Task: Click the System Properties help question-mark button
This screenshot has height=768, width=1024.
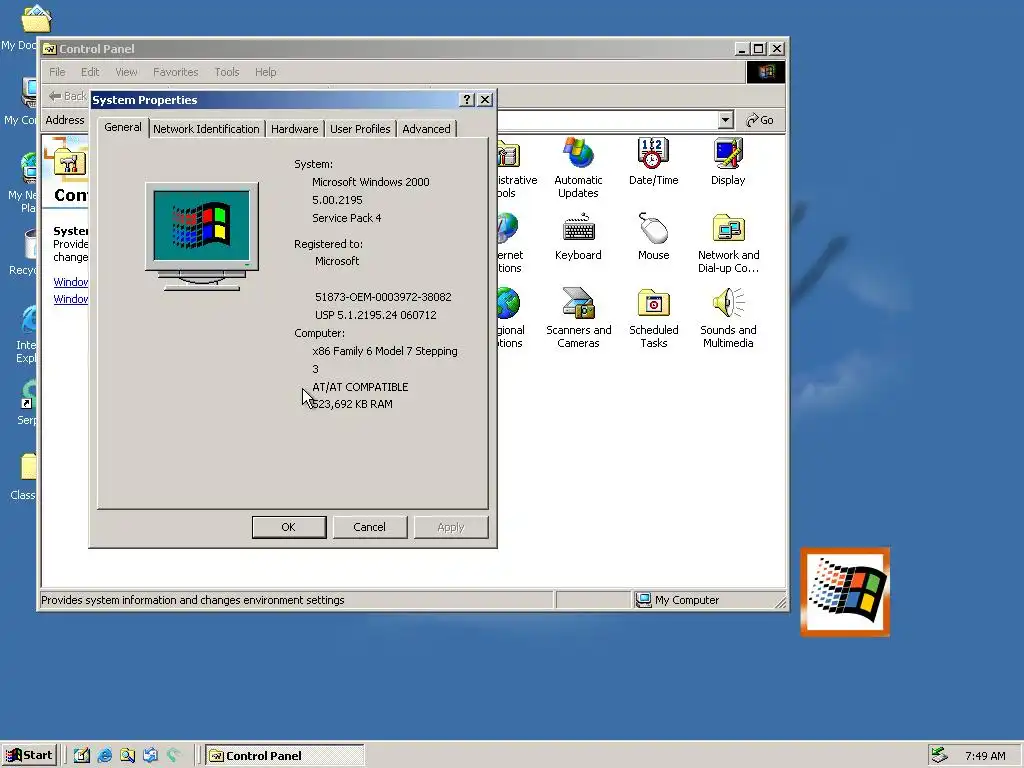Action: coord(467,99)
